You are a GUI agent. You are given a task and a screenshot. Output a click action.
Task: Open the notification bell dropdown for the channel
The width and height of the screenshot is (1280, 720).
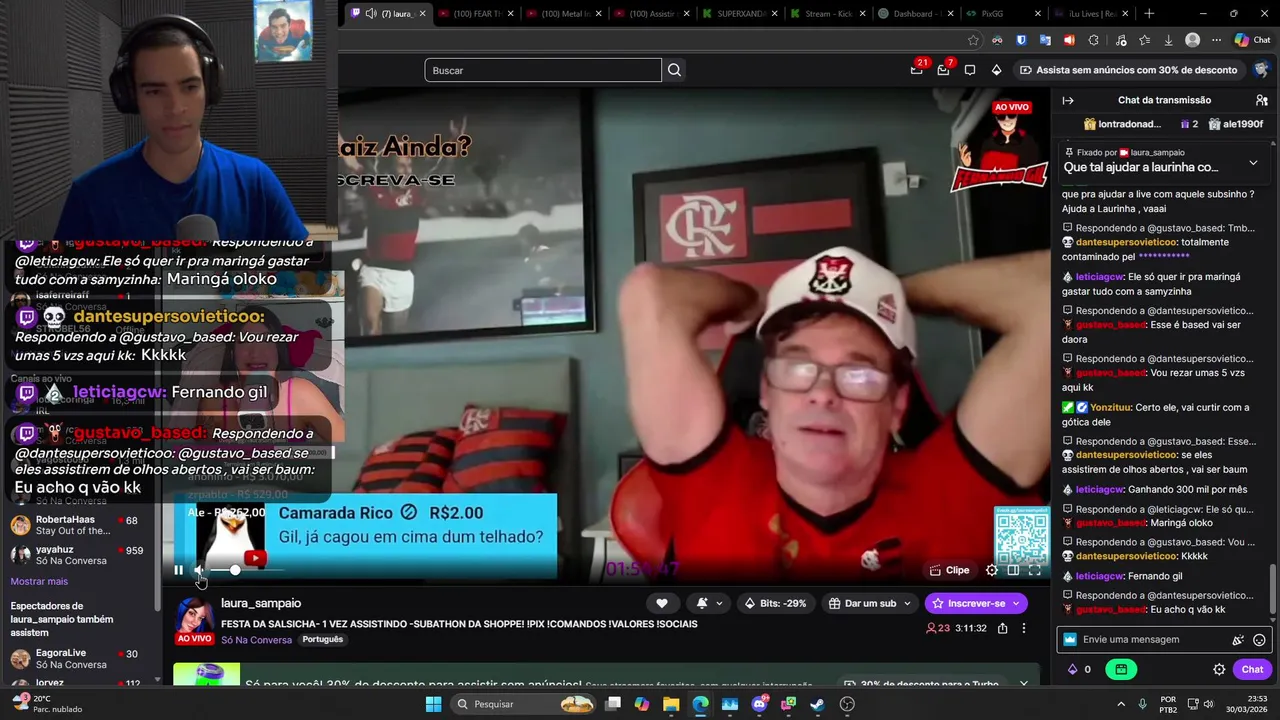click(x=709, y=603)
